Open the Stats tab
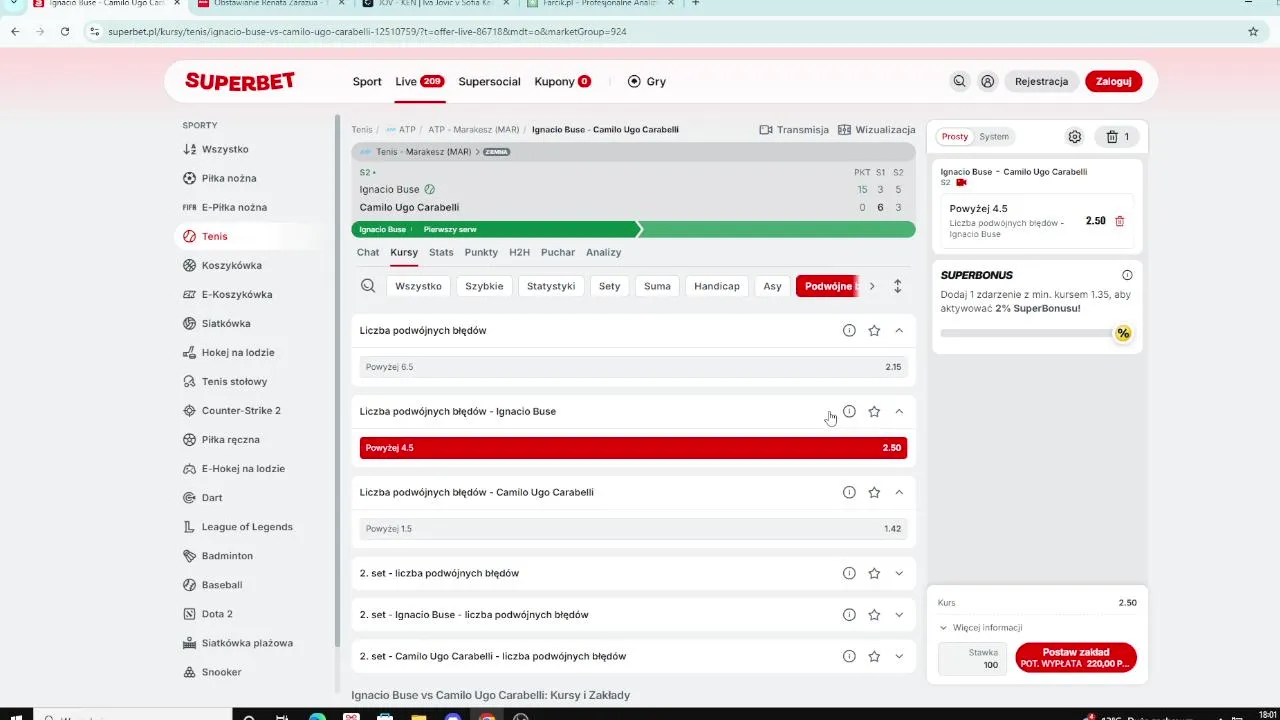Viewport: 1280px width, 720px height. coord(441,252)
